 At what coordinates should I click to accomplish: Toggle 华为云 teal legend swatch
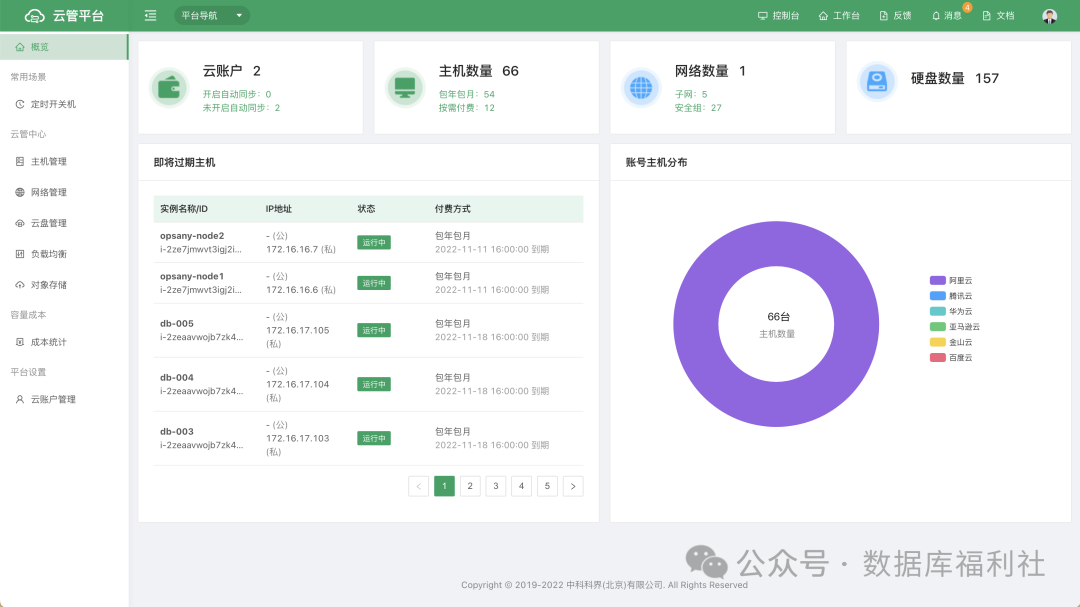point(937,311)
